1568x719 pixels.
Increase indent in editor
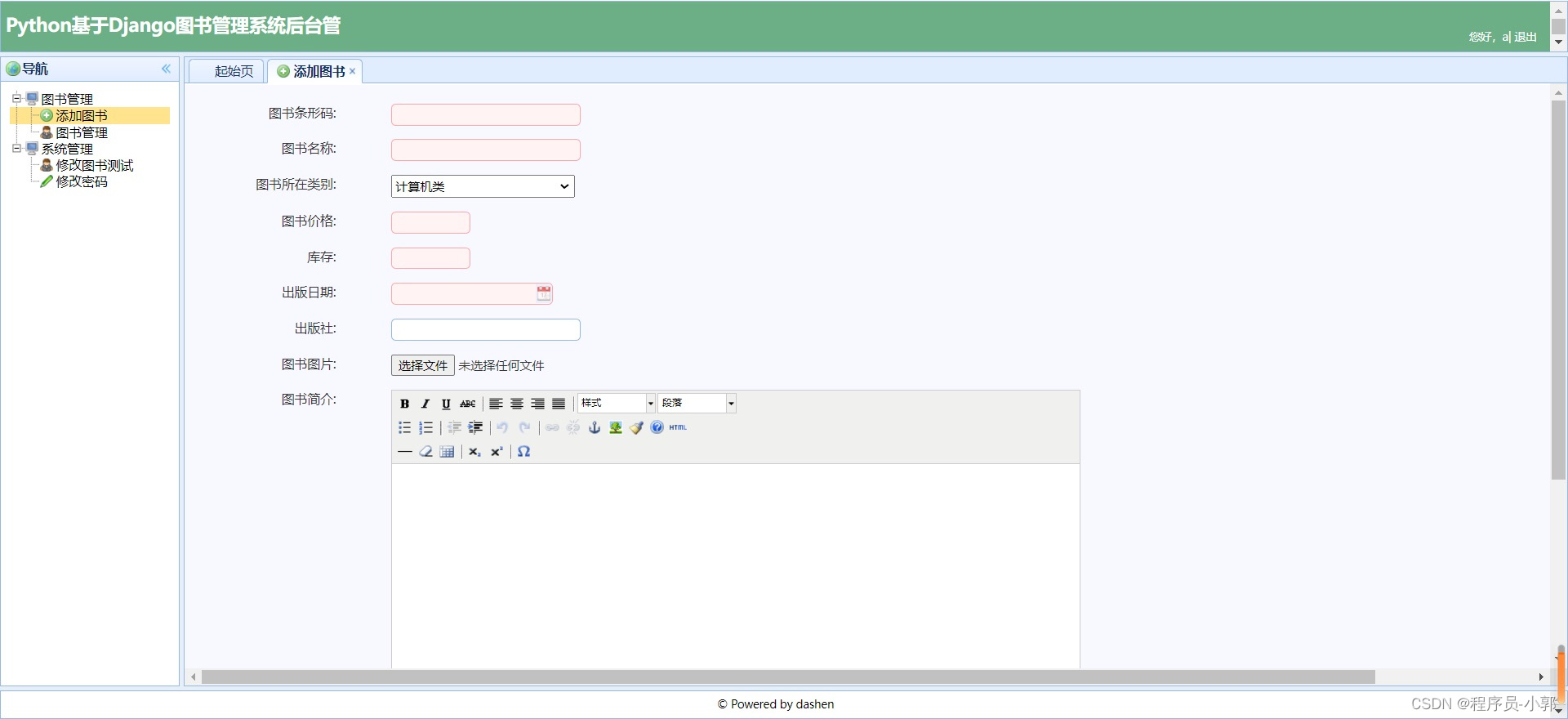click(475, 427)
